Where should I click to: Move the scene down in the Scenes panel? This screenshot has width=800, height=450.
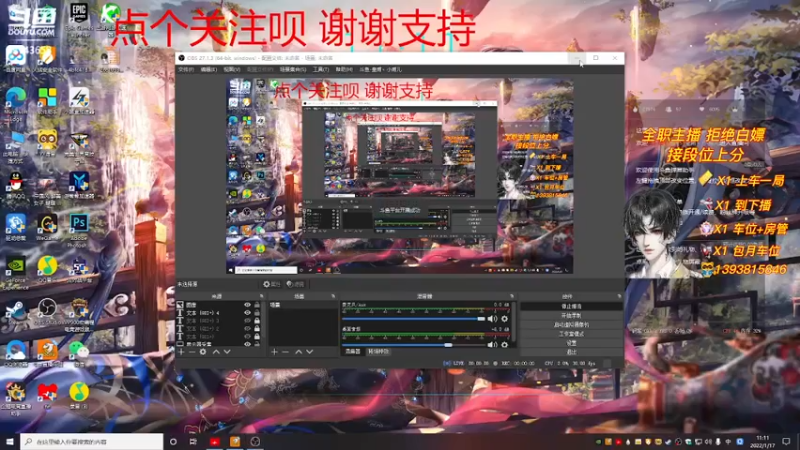(309, 352)
